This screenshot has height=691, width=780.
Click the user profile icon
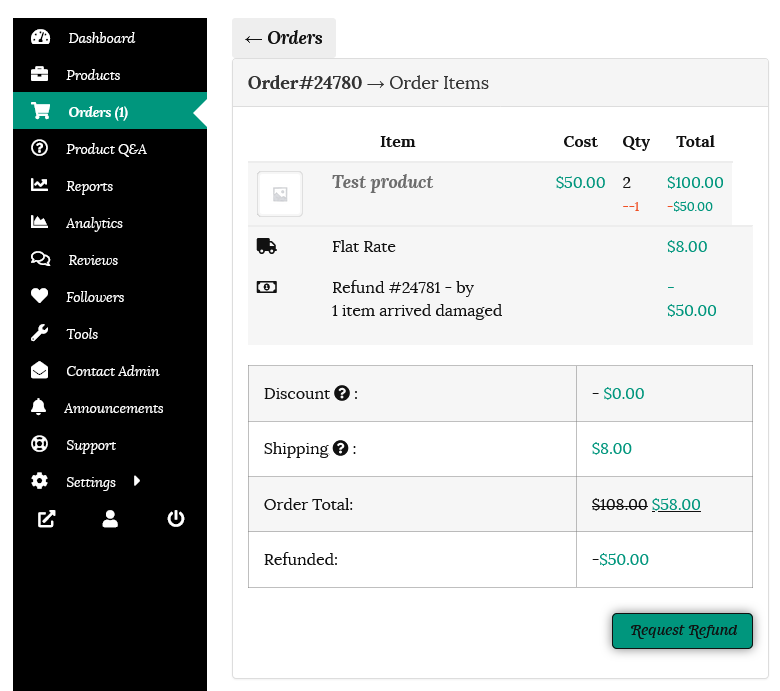pos(110,519)
